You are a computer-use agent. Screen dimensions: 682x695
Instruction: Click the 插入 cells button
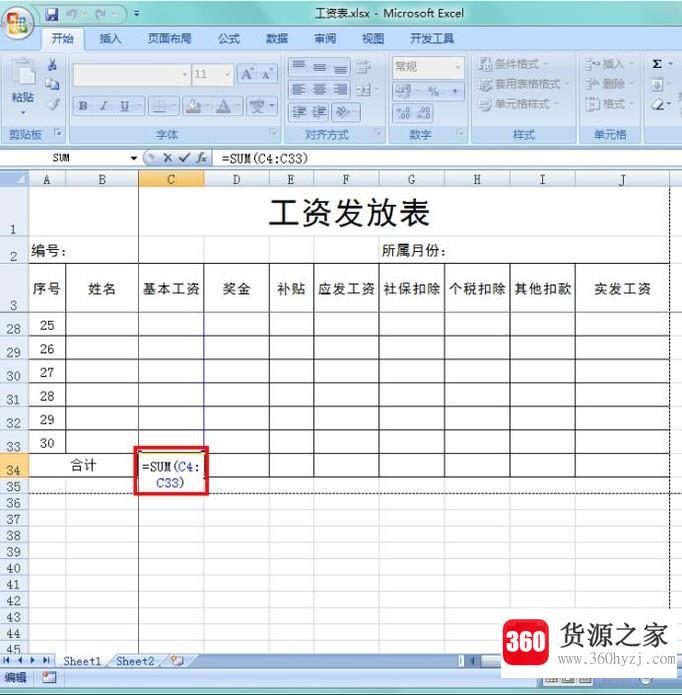click(608, 64)
